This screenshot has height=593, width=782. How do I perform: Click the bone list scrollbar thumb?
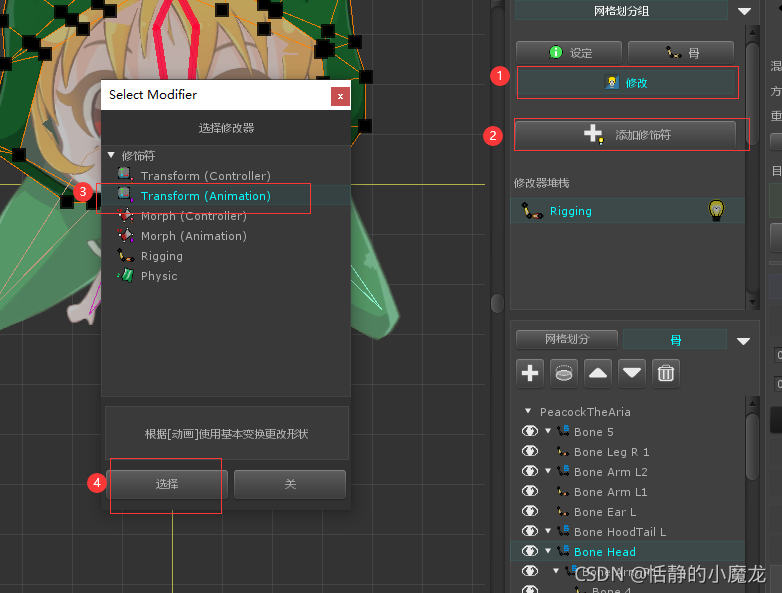[x=752, y=447]
